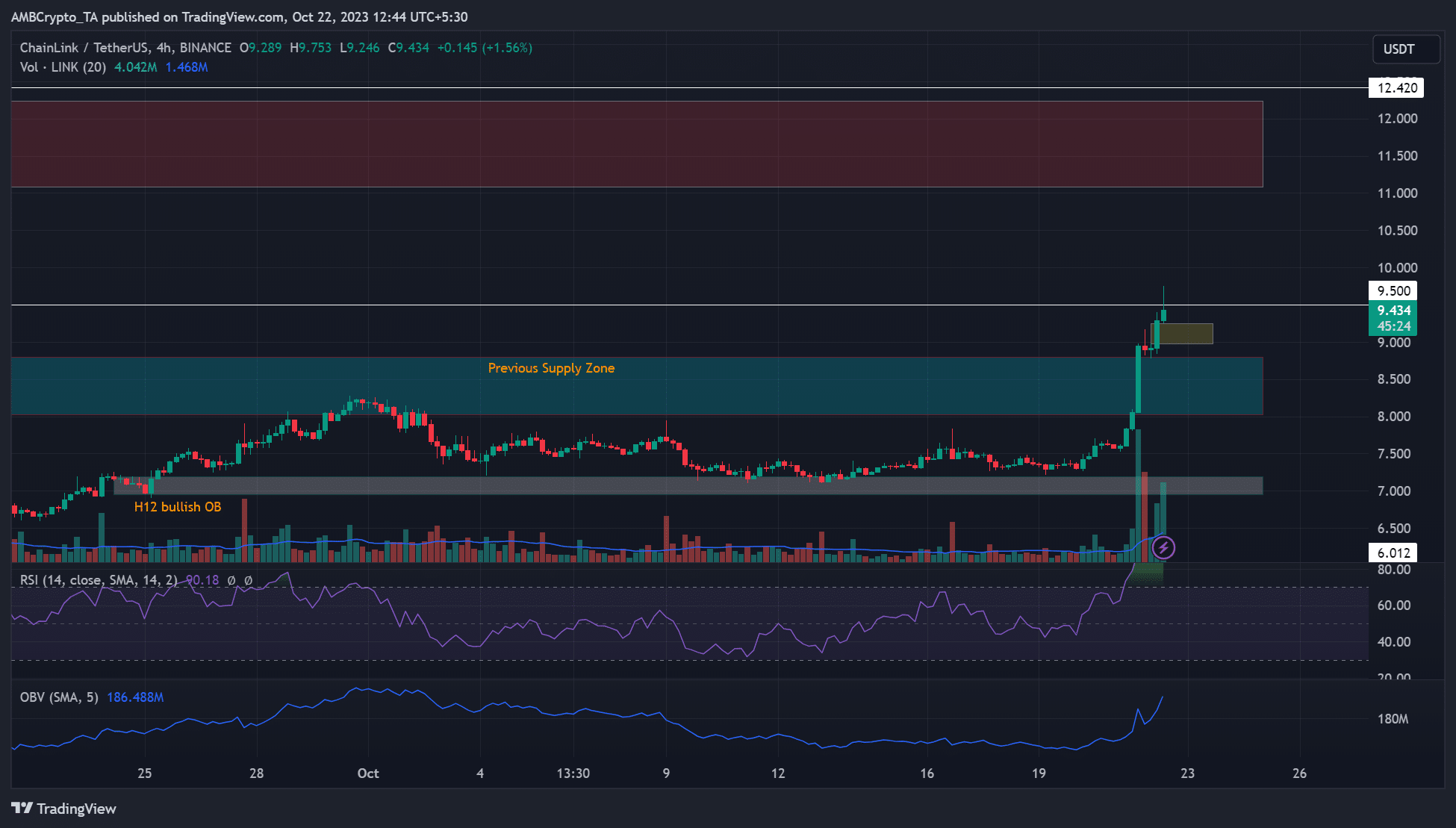
Task: Select the red supply zone rectangle near 11.500
Action: [637, 144]
